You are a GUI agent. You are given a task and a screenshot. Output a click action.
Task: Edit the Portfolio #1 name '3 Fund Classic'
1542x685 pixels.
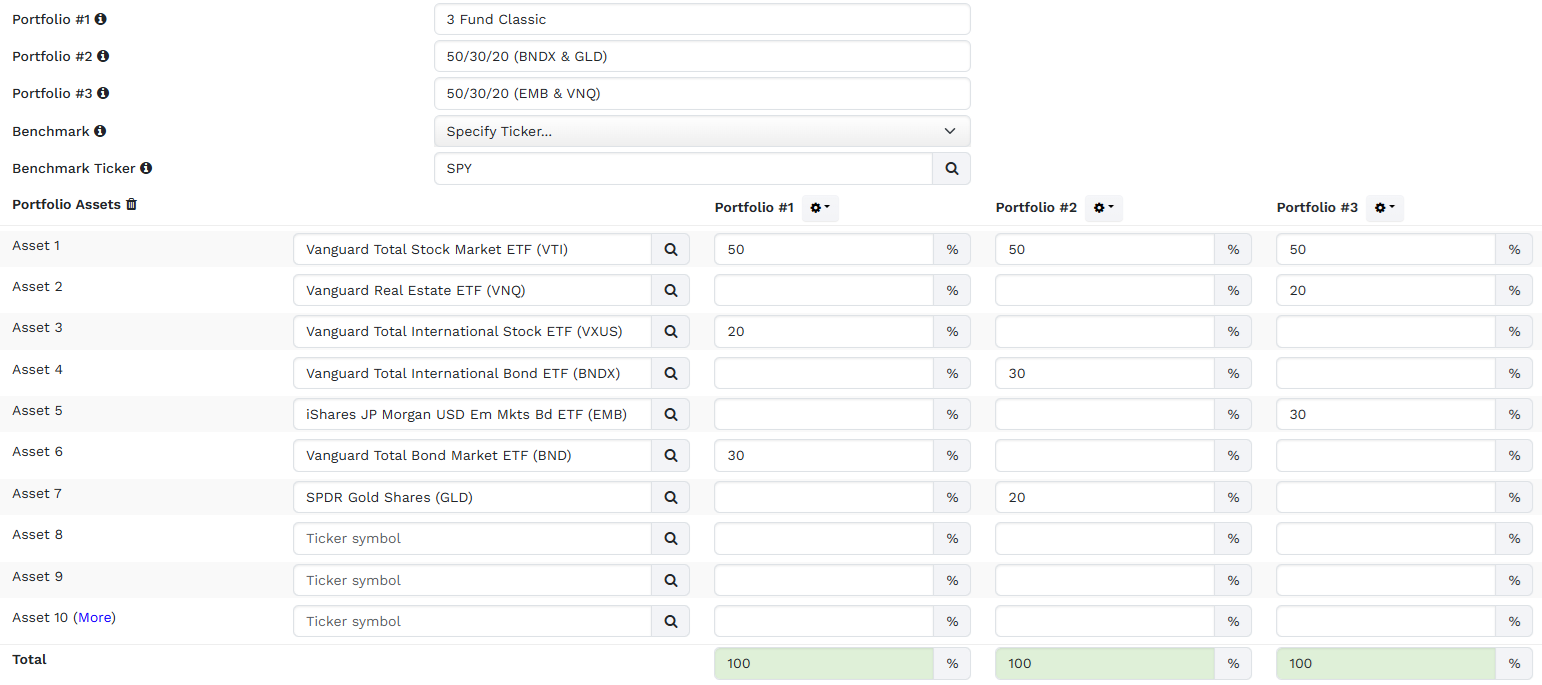[702, 19]
